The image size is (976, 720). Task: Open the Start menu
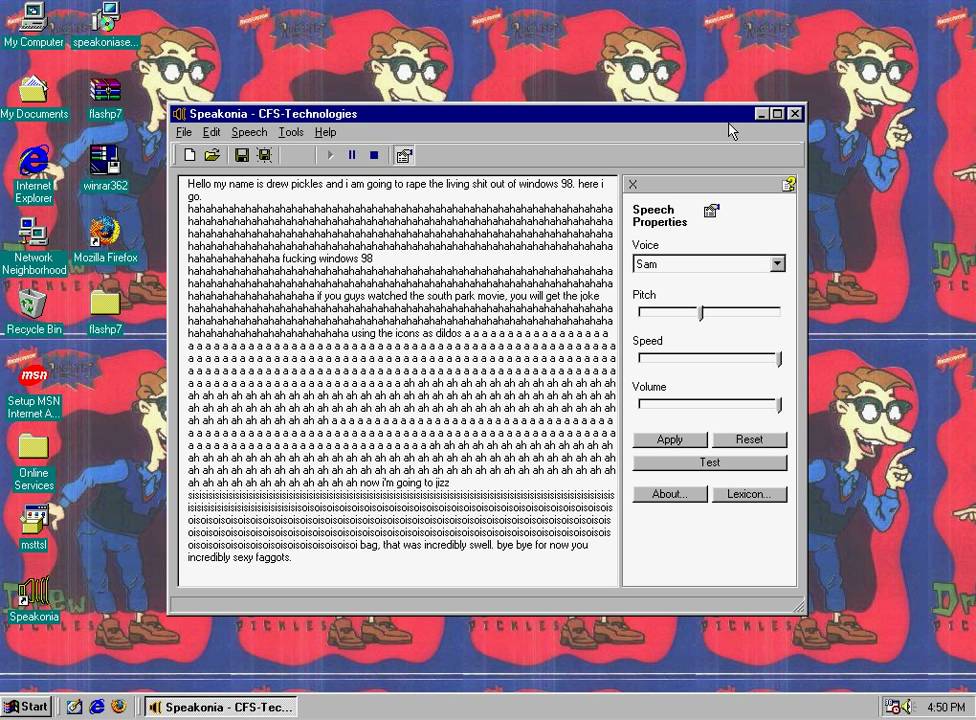[26, 707]
